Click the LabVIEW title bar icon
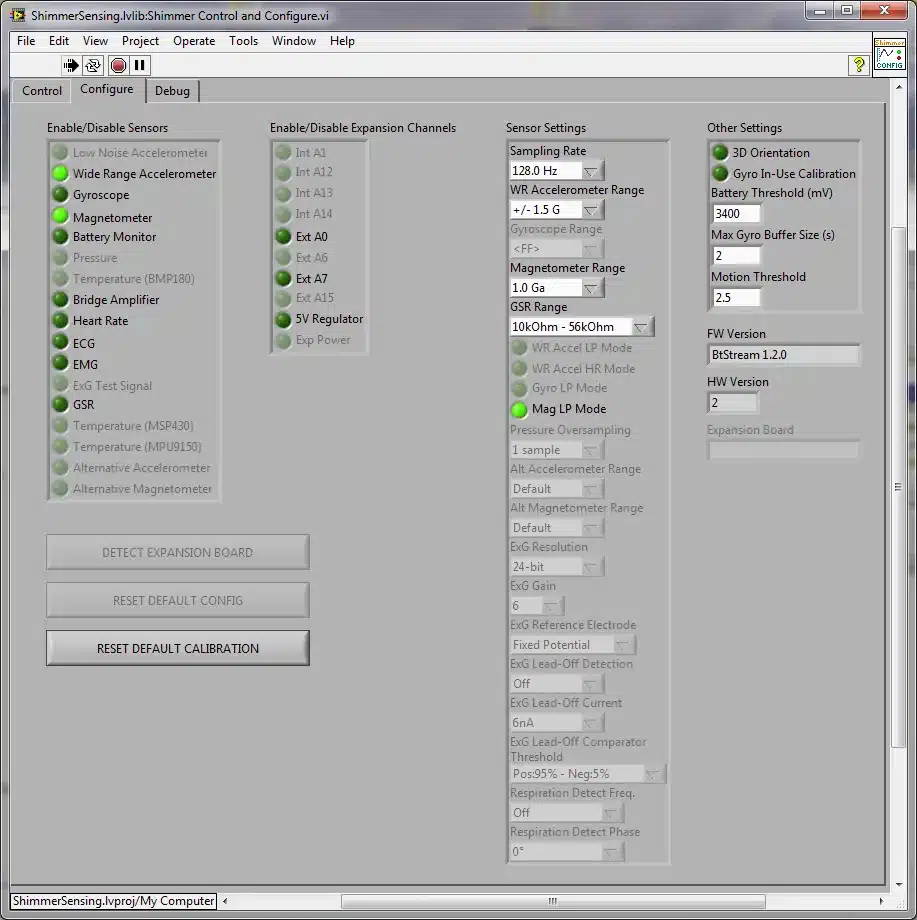Viewport: 917px width, 920px height. coord(18,15)
